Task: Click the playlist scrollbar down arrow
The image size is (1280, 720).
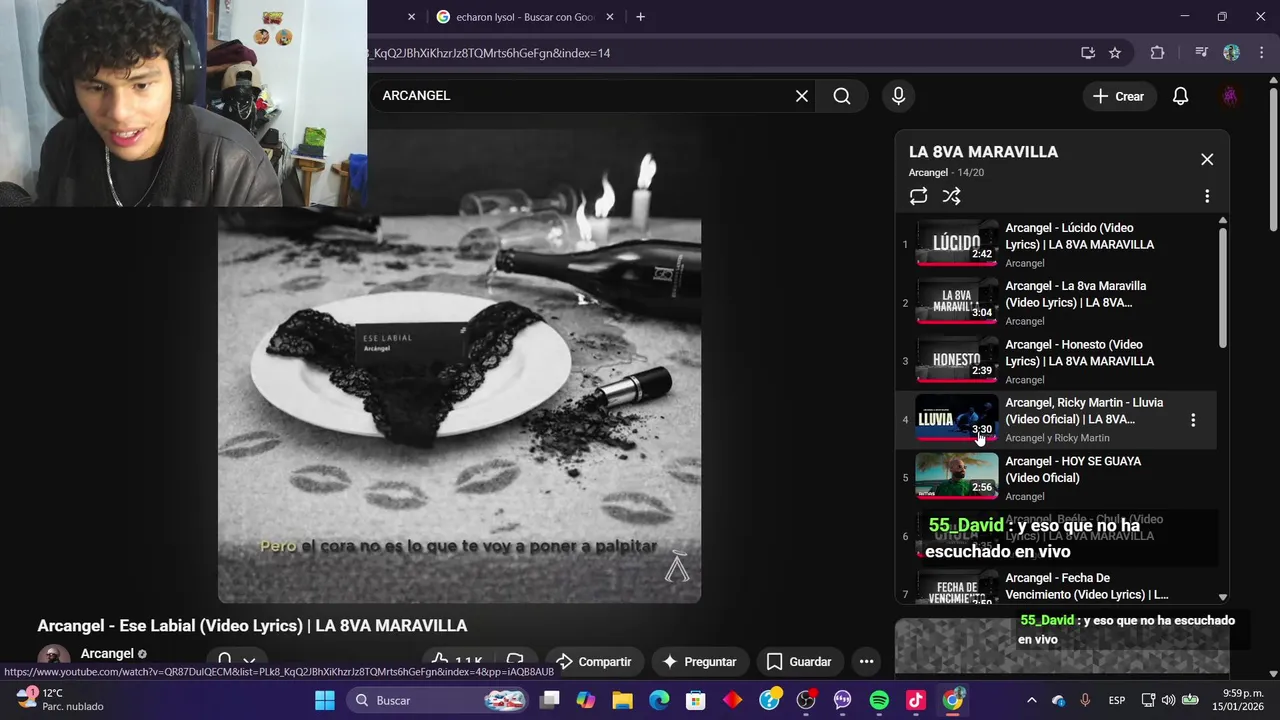Action: coord(1222,597)
